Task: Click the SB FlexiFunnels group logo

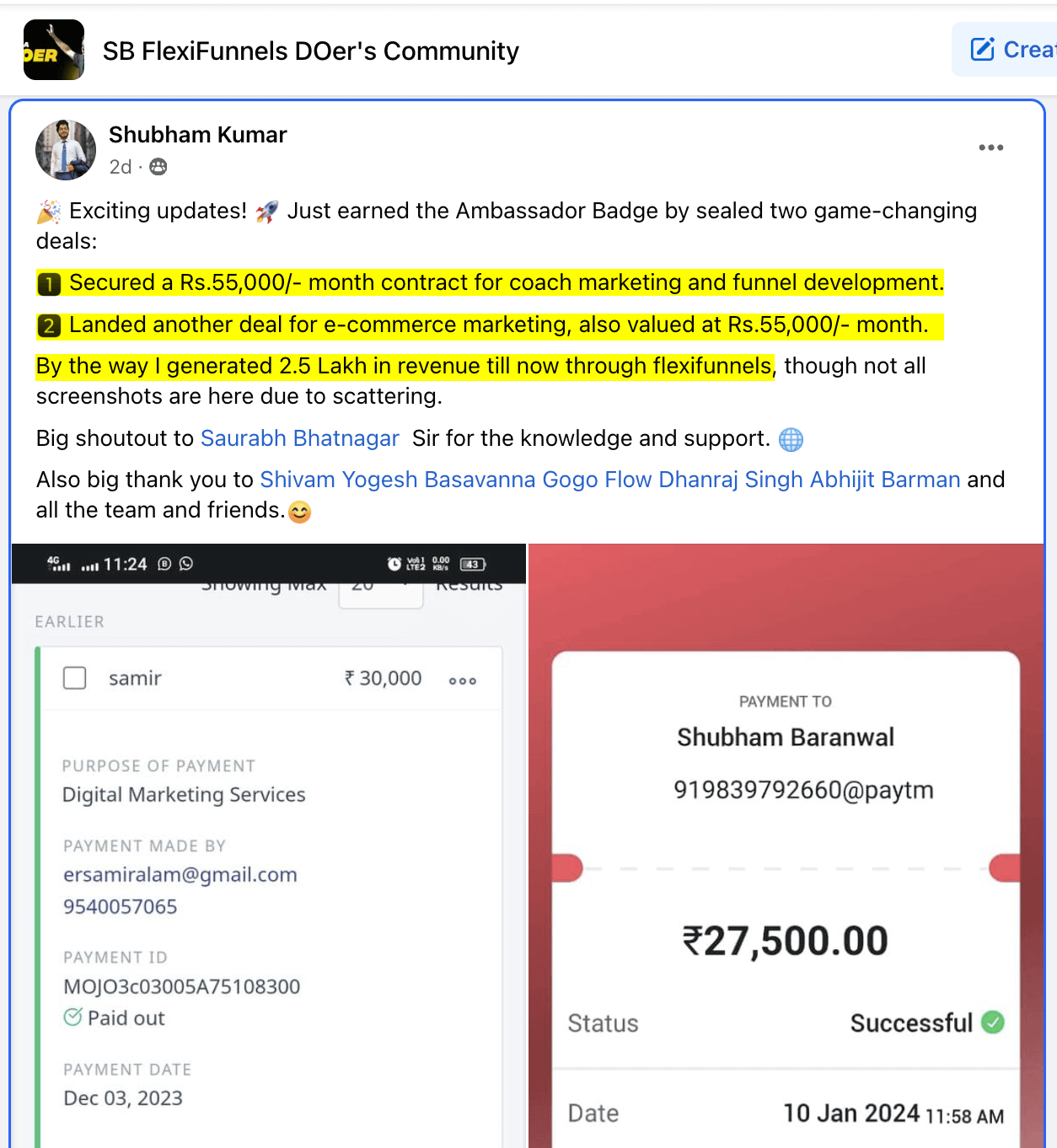Action: (53, 50)
